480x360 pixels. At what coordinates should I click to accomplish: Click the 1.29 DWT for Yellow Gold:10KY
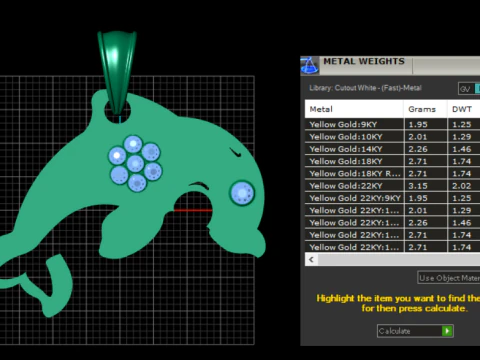[462, 137]
